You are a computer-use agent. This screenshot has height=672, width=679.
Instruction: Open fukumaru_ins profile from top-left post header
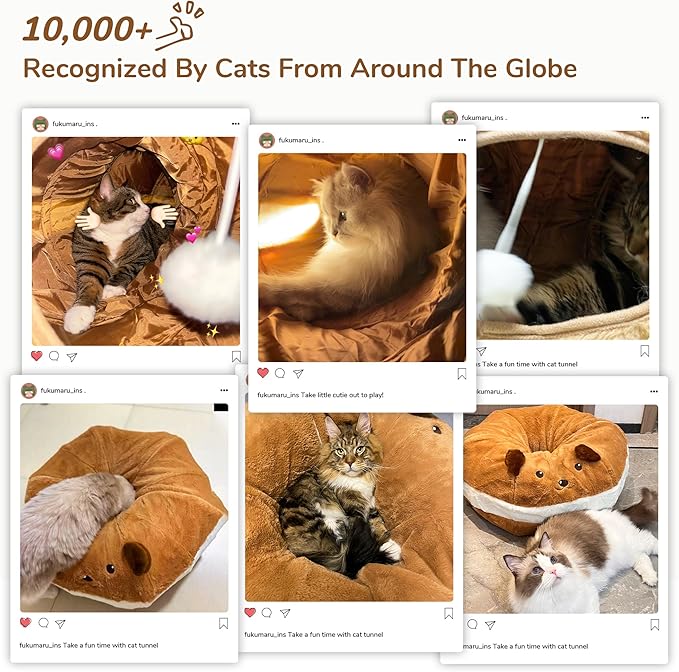(74, 124)
